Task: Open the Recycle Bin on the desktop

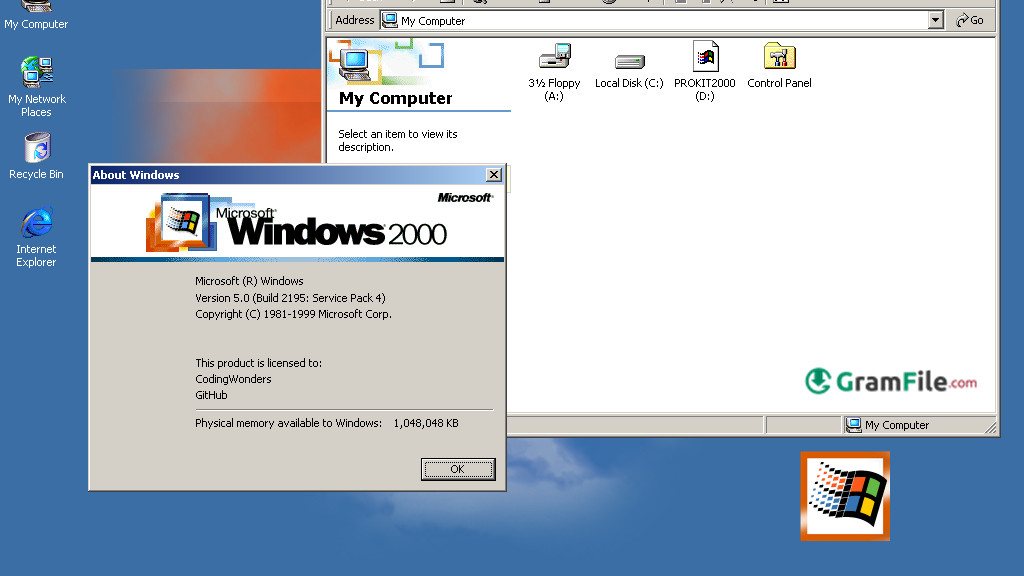Action: (36, 150)
